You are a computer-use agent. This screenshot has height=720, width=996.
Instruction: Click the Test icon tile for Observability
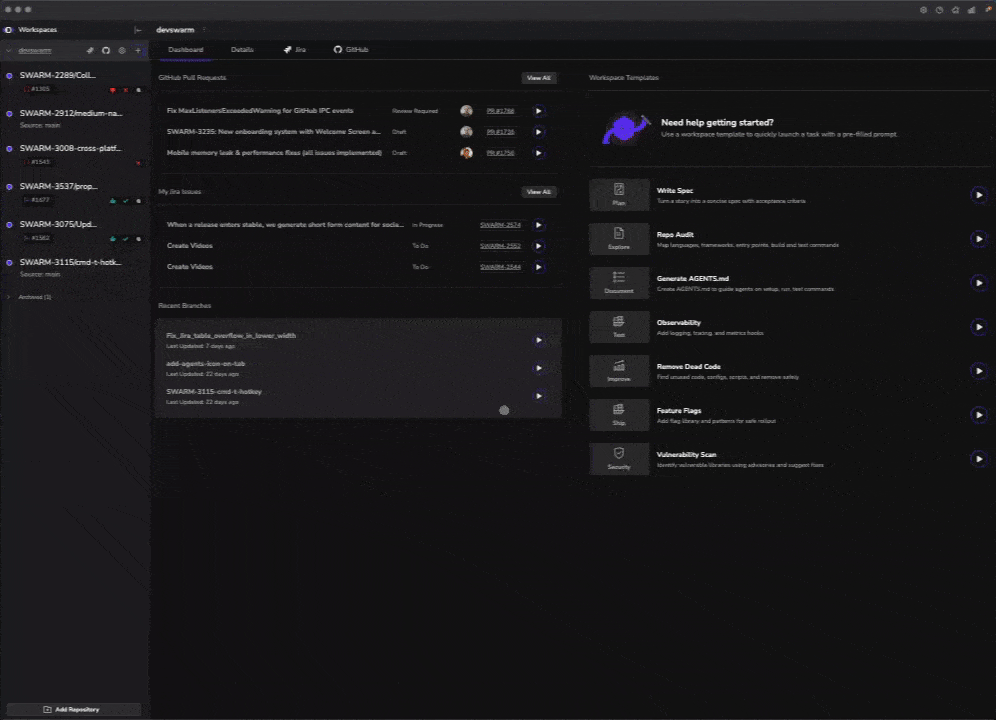(619, 327)
